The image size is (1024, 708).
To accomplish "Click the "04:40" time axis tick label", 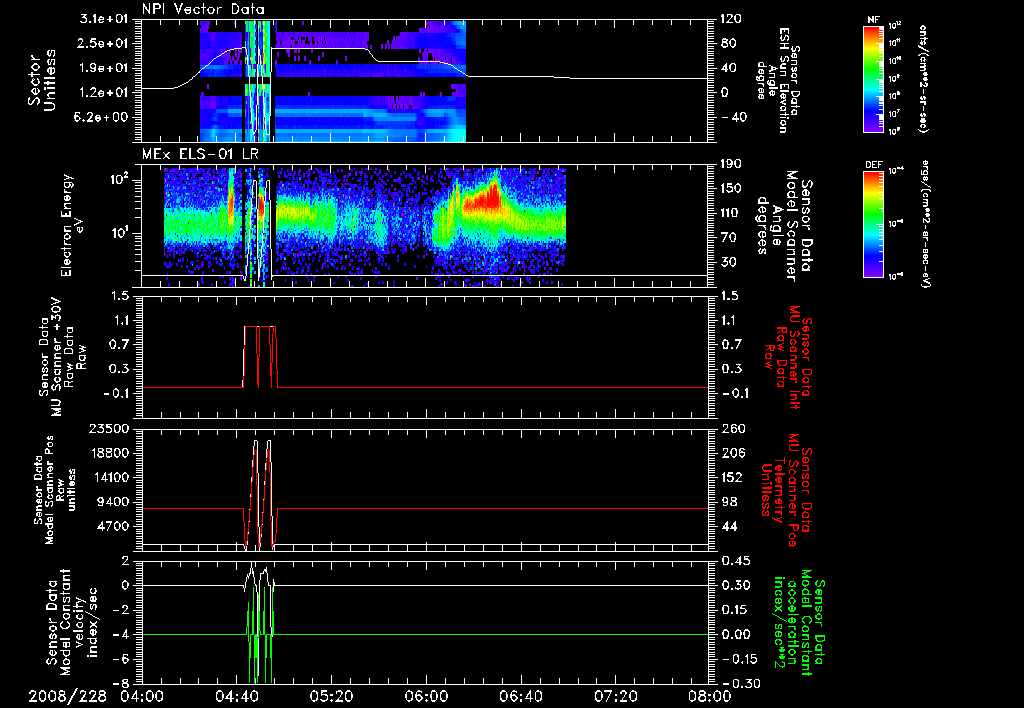I will tap(236, 697).
